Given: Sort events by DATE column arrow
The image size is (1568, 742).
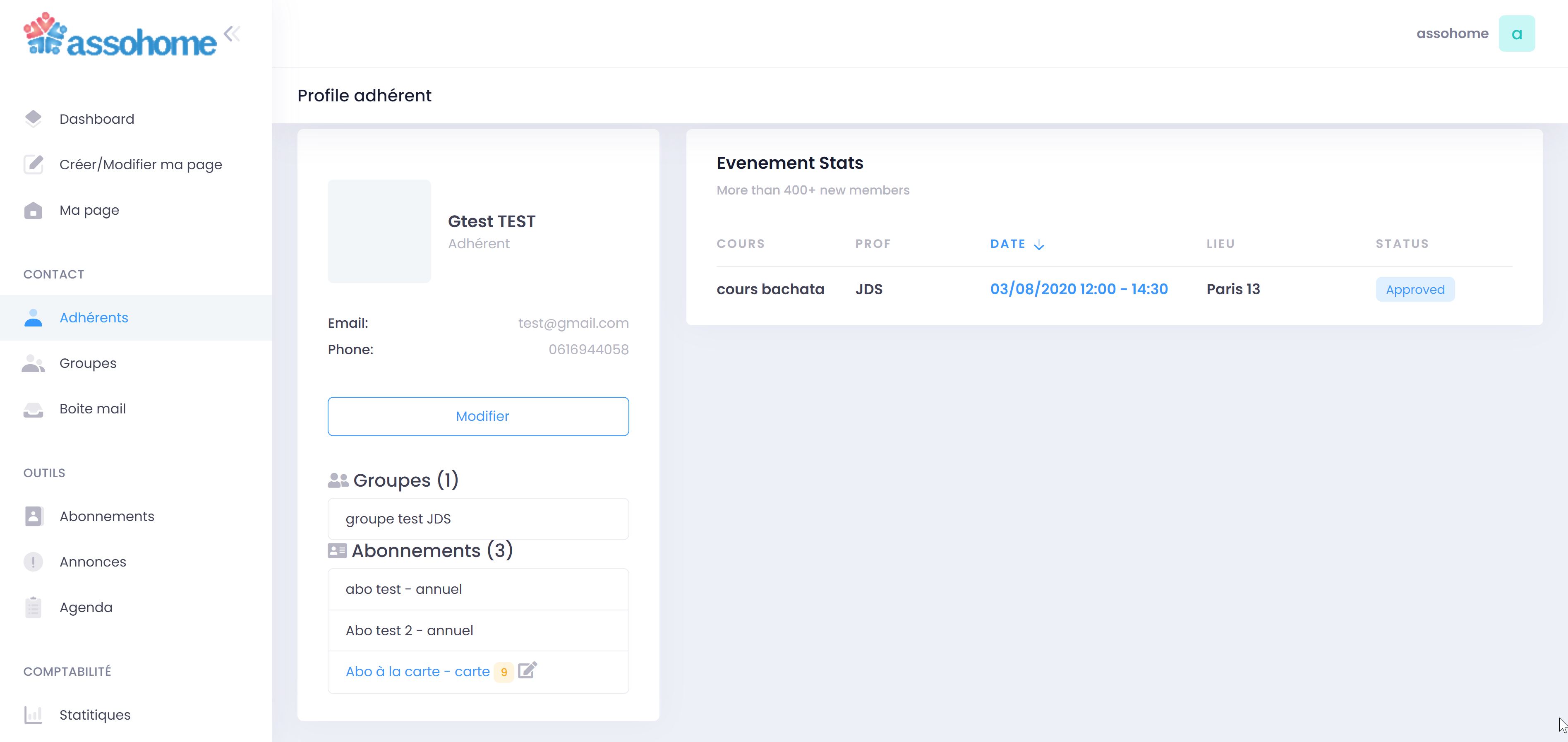Looking at the screenshot, I should (x=1038, y=245).
